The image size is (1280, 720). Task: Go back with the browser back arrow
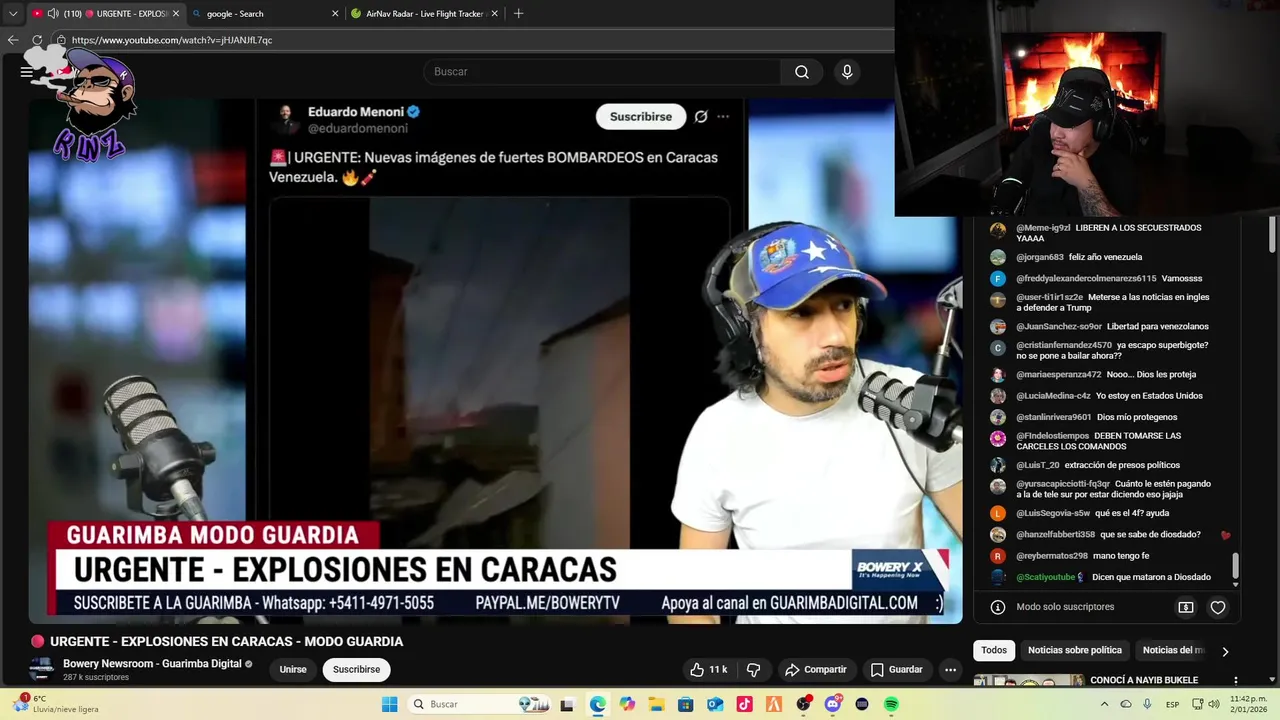13,40
